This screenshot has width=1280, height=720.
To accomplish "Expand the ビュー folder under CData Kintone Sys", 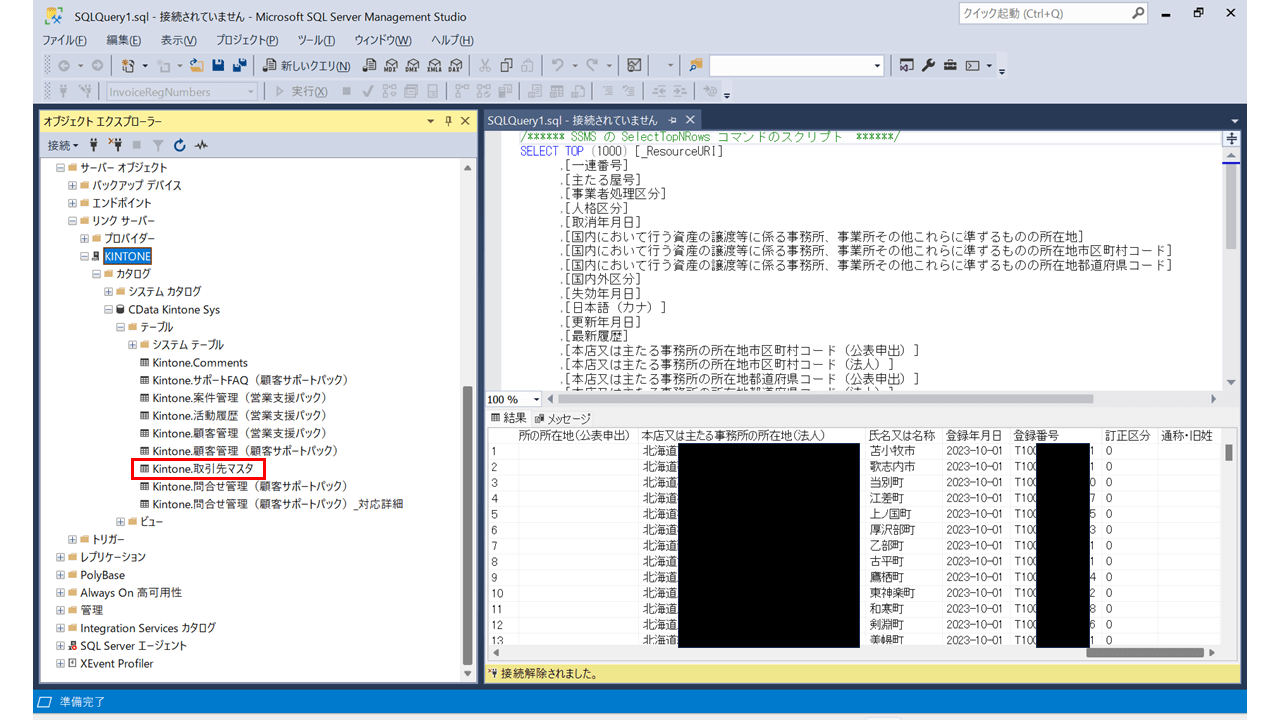I will (121, 522).
